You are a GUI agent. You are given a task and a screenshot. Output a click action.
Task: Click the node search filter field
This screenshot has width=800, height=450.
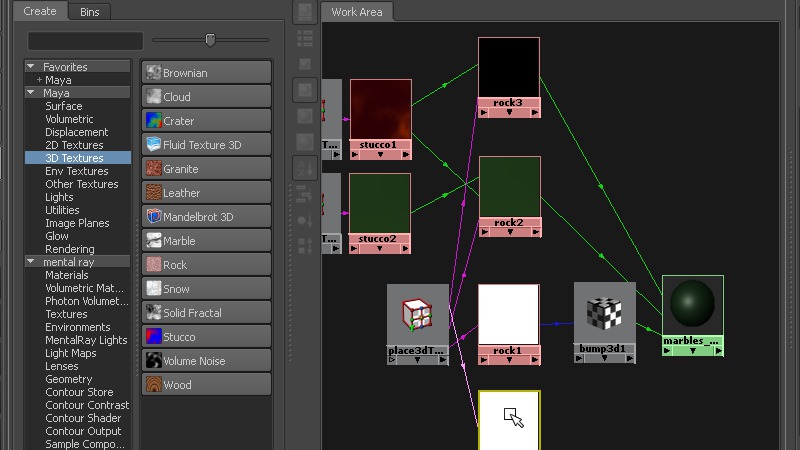pyautogui.click(x=85, y=41)
